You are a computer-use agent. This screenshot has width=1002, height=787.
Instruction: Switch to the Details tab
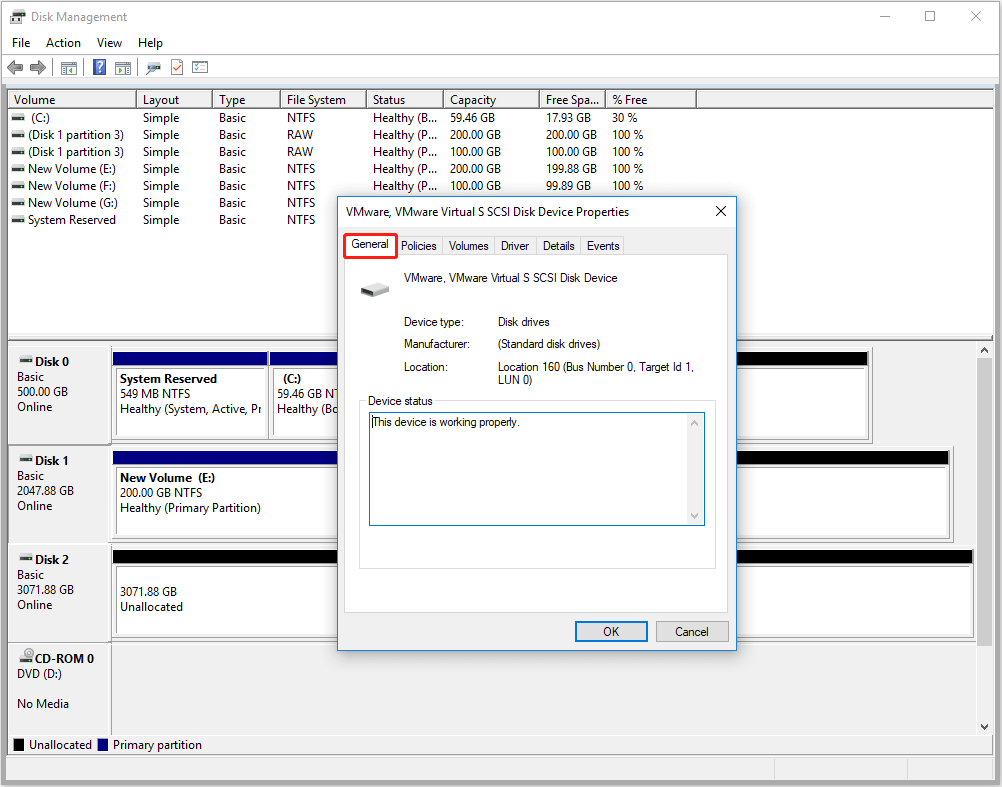(559, 246)
